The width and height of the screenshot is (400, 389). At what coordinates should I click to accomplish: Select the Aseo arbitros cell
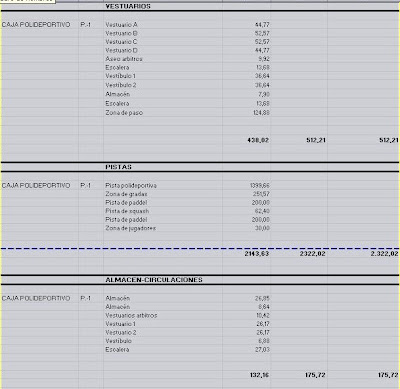[x=124, y=59]
